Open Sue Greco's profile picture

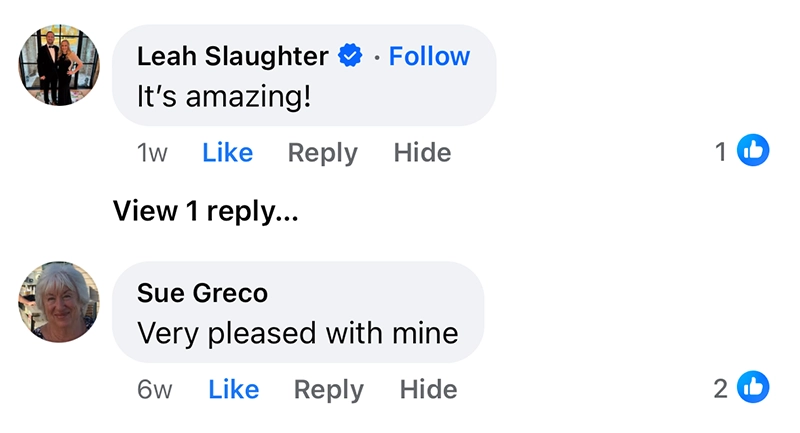[59, 302]
